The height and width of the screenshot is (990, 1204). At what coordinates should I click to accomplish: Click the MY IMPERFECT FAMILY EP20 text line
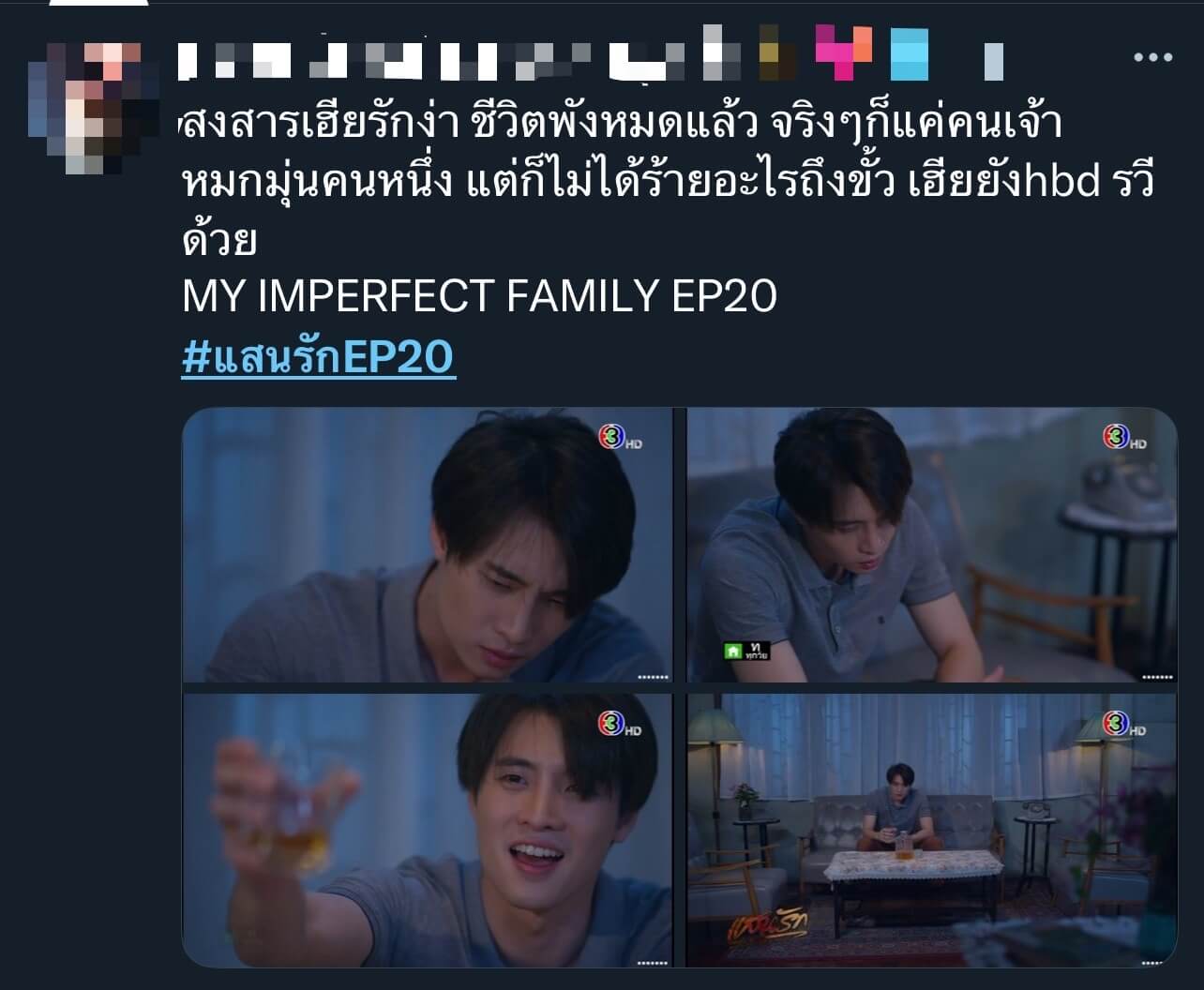click(479, 296)
